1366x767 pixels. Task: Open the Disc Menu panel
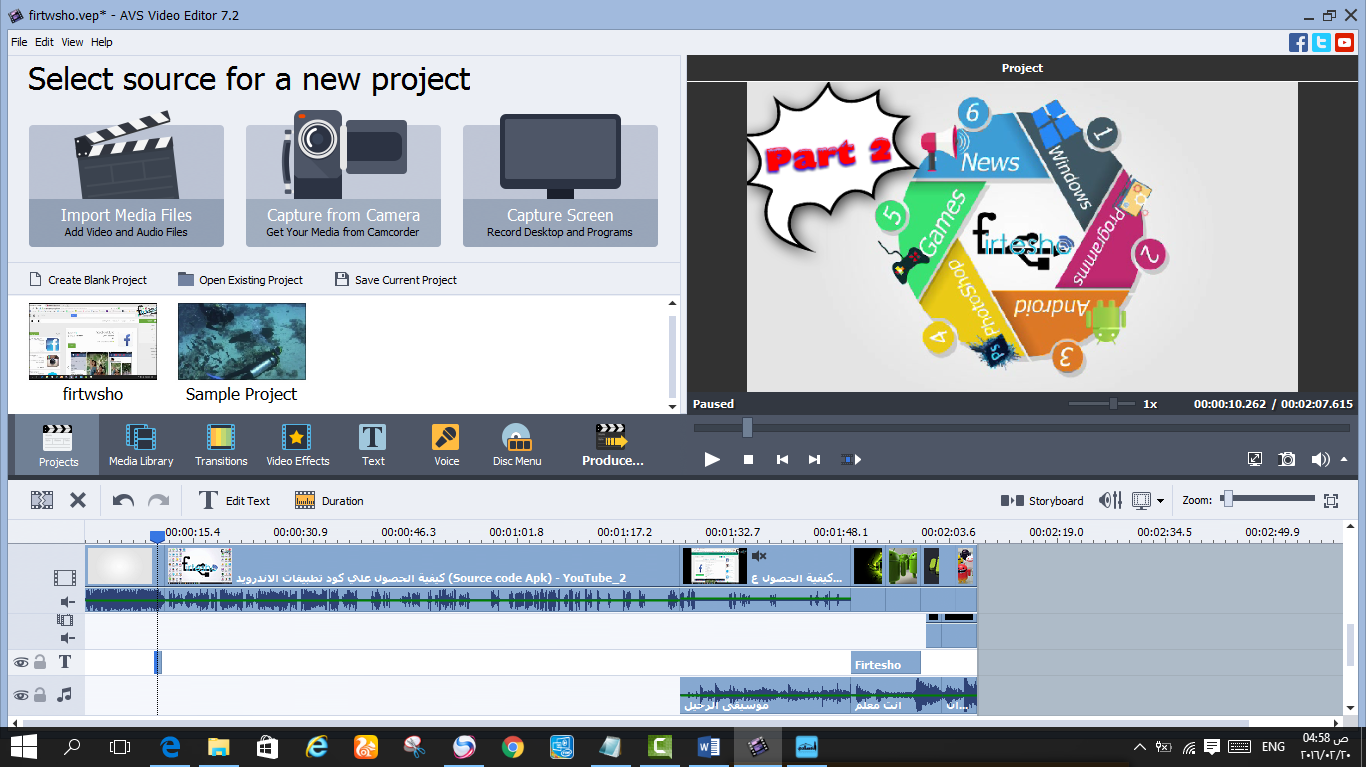pyautogui.click(x=517, y=445)
